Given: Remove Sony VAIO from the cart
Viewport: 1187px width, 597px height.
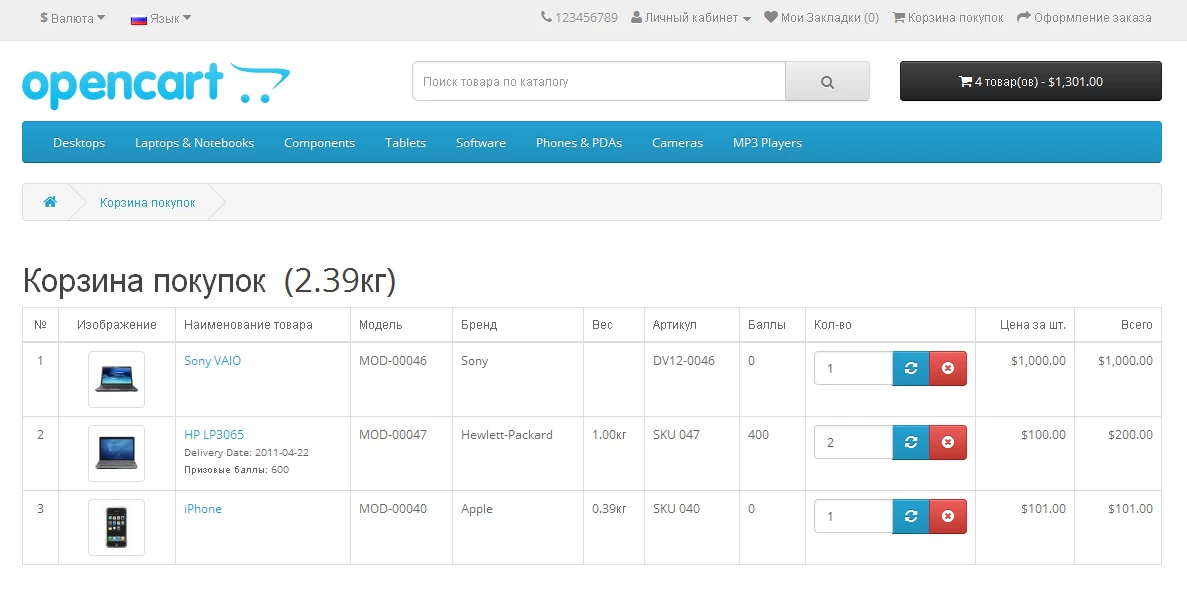Looking at the screenshot, I should click(x=948, y=368).
